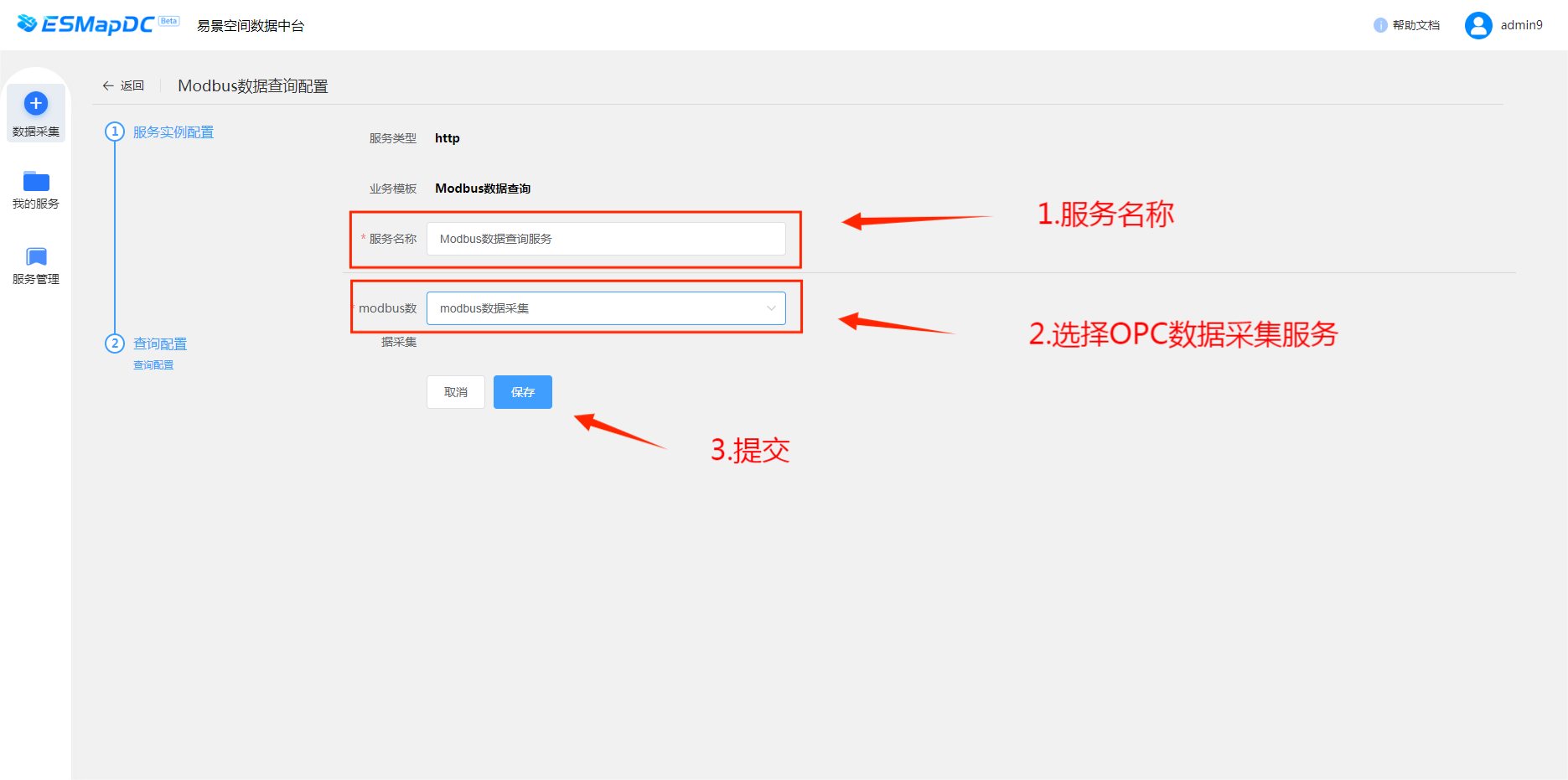
Task: Open 服务管理 sidebar icon
Action: click(x=36, y=256)
